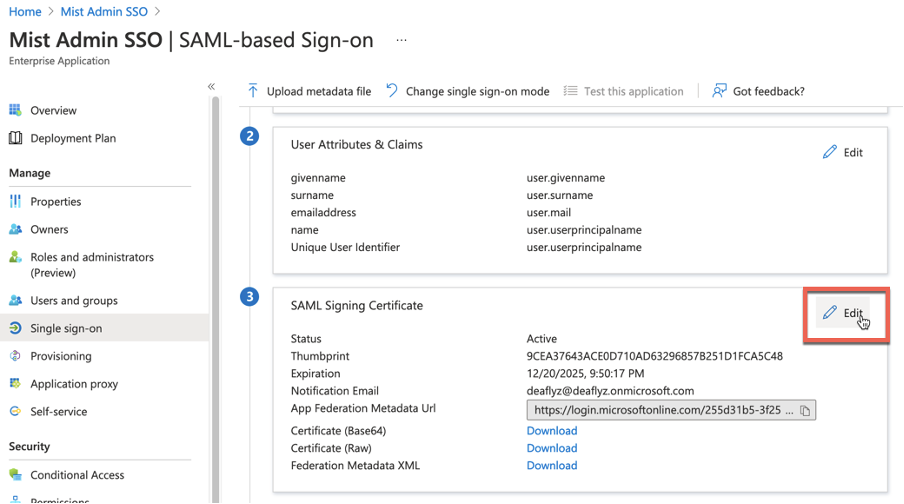Collapse the left sidebar with double chevron
This screenshot has width=904, height=504.
pyautogui.click(x=211, y=87)
